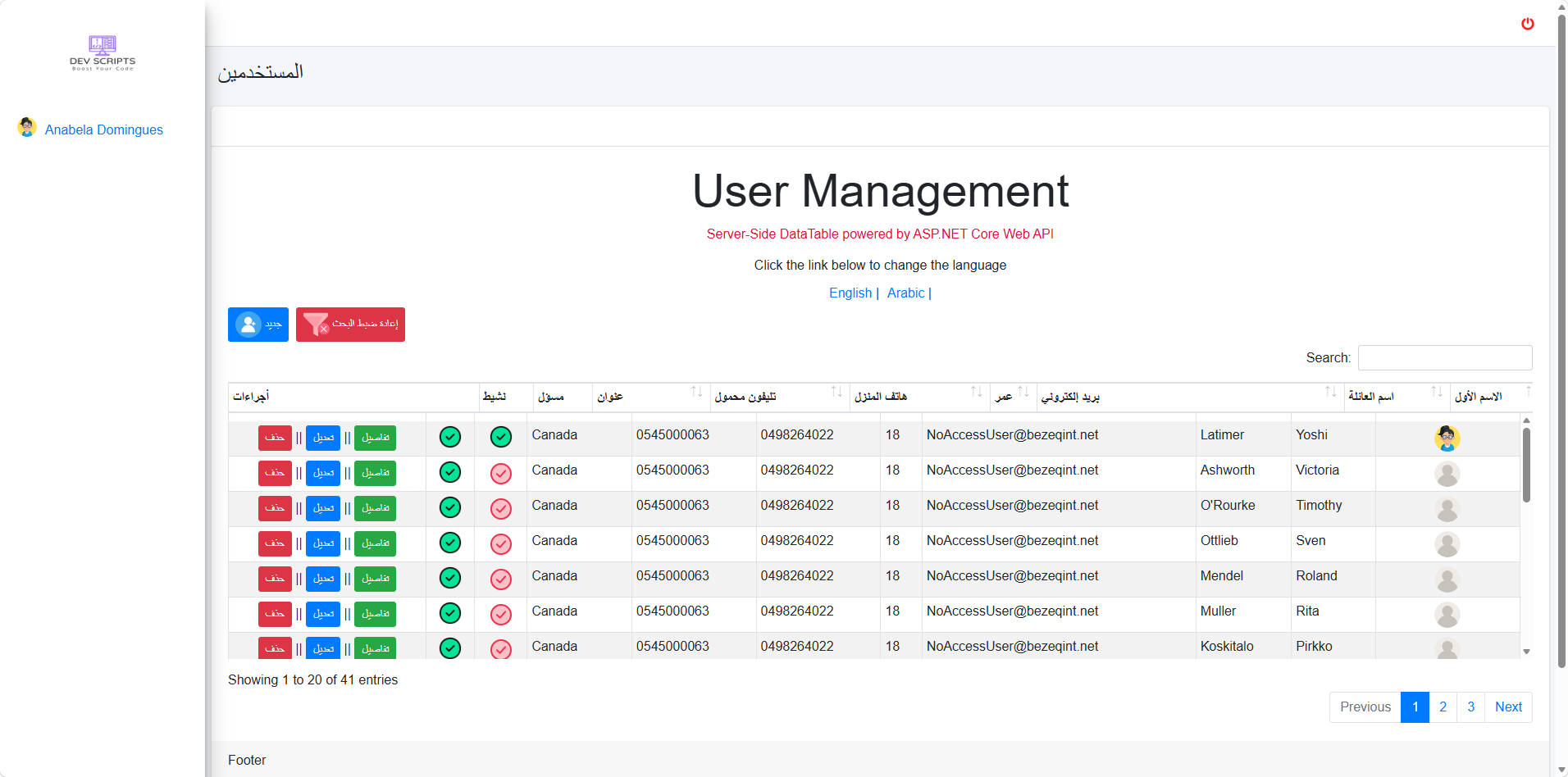Click the page's main vertical scrollbar
The width and height of the screenshot is (1568, 777).
(x=1561, y=340)
